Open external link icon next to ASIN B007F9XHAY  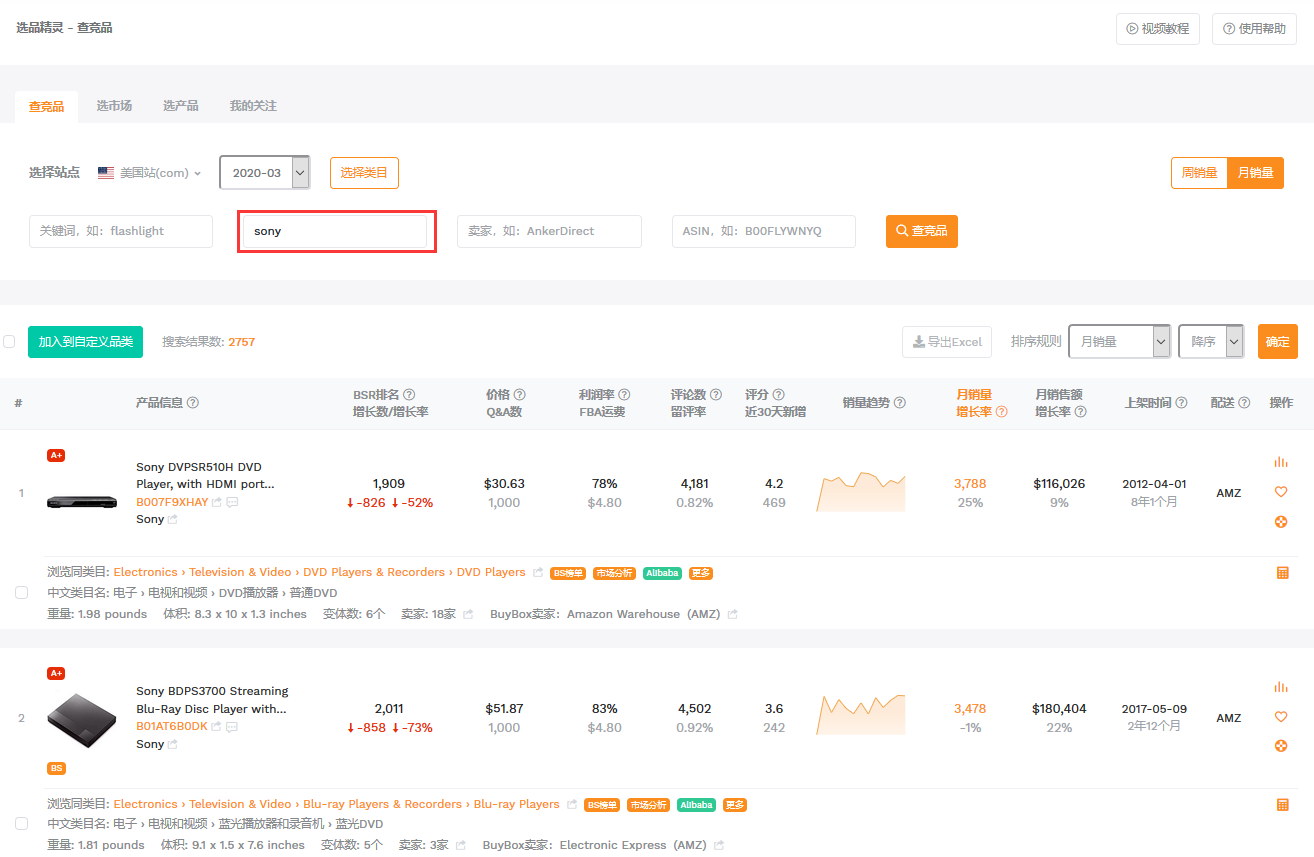(217, 502)
